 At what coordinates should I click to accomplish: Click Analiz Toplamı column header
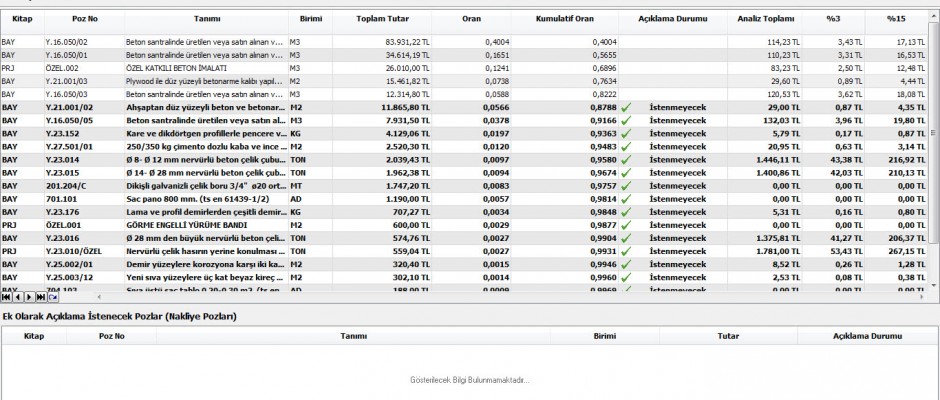pos(765,20)
